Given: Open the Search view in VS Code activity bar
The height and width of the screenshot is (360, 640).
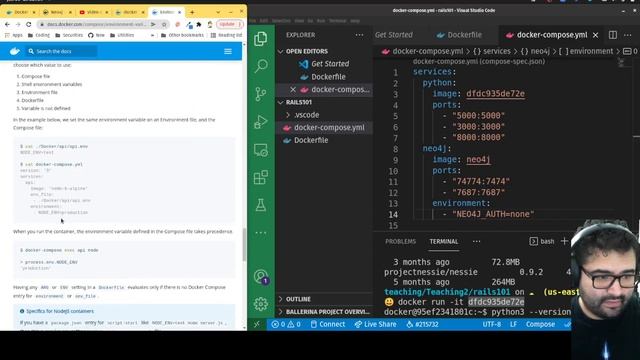Looking at the screenshot, I should [261, 66].
